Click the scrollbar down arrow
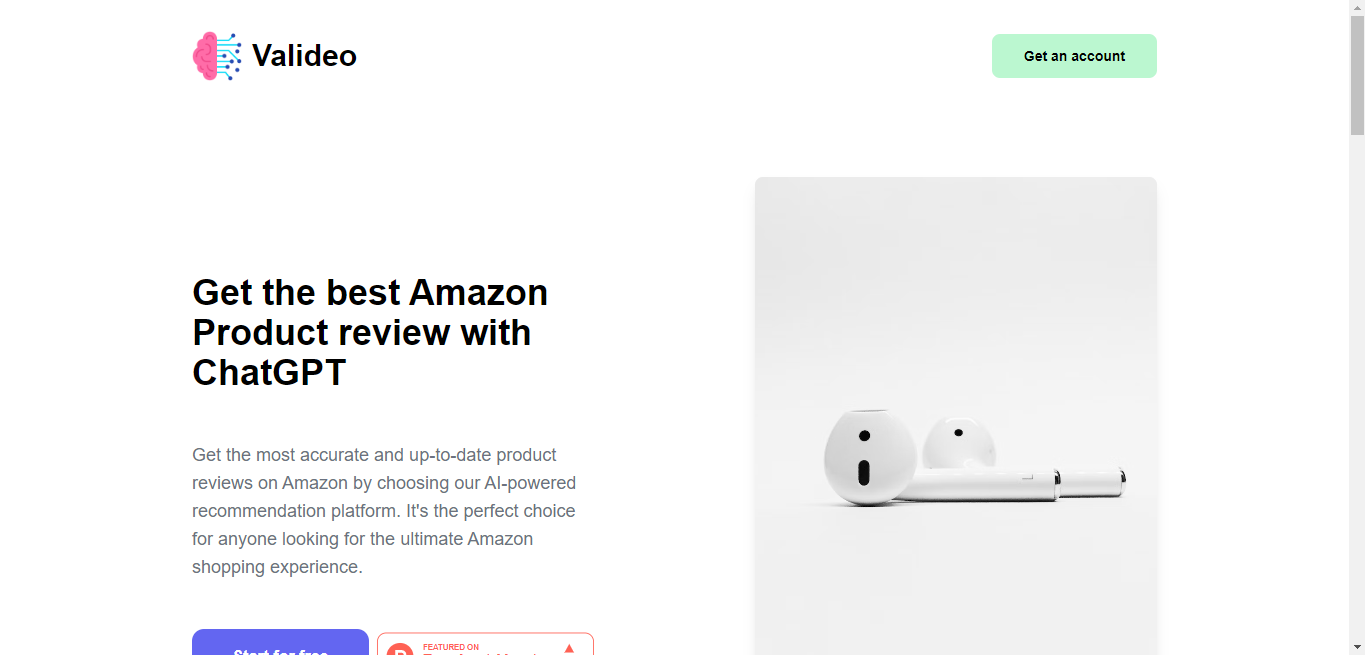The height and width of the screenshot is (655, 1365). (1357, 647)
